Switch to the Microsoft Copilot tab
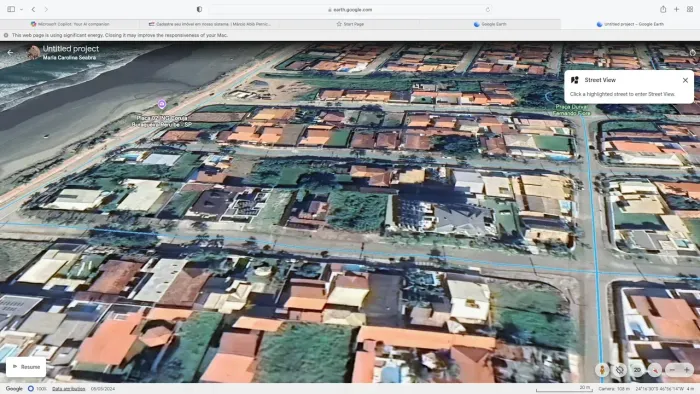The width and height of the screenshot is (700, 394). click(x=70, y=24)
